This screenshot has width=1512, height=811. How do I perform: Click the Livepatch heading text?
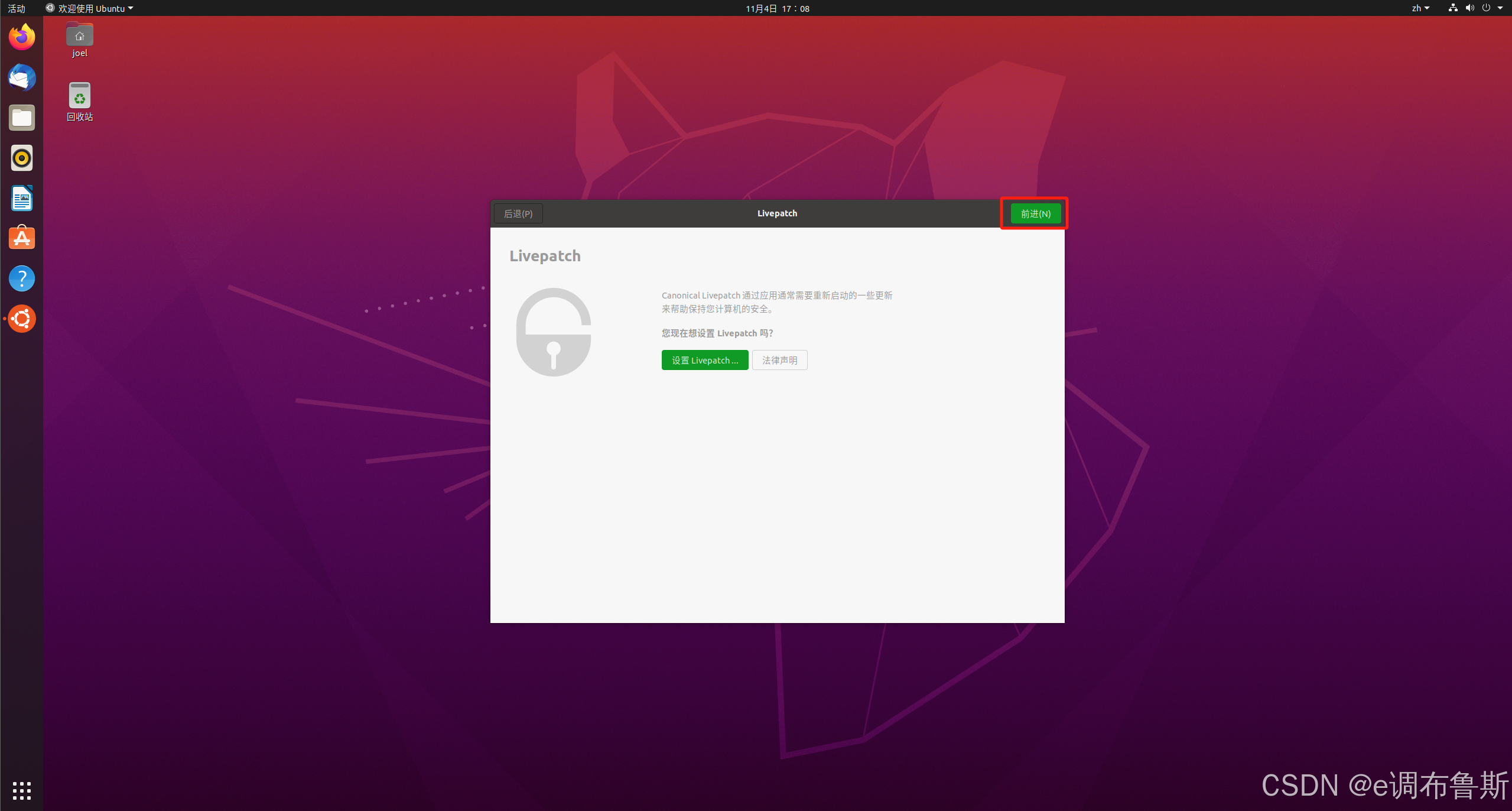point(545,256)
